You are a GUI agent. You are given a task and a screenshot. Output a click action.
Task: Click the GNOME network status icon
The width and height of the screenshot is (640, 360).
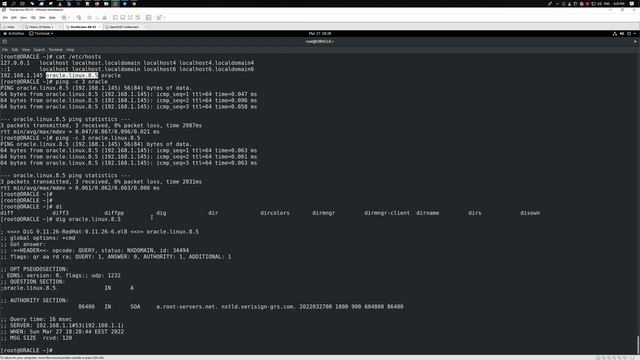click(615, 33)
